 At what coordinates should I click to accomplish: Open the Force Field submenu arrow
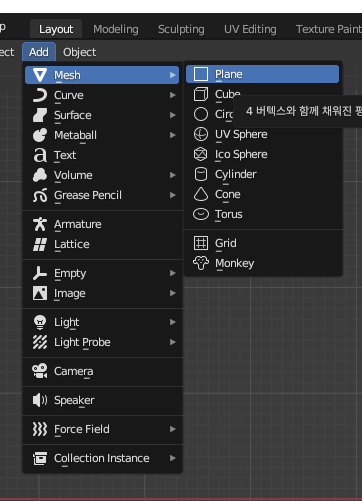point(172,429)
